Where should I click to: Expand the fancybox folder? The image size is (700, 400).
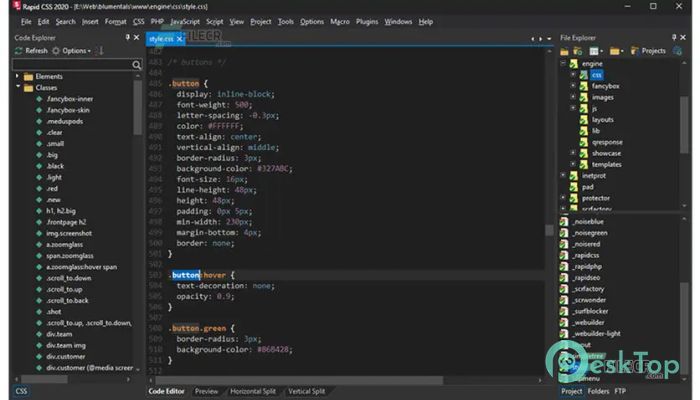(573, 86)
